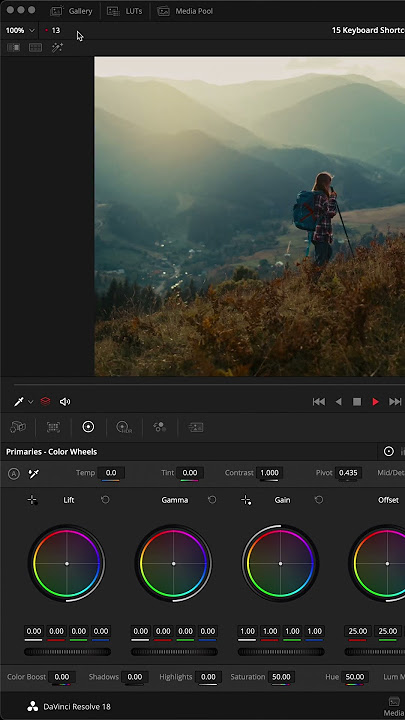Expand the qualifier picker dropdown arrow
Viewport: 405px width, 720px height.
click(31, 402)
